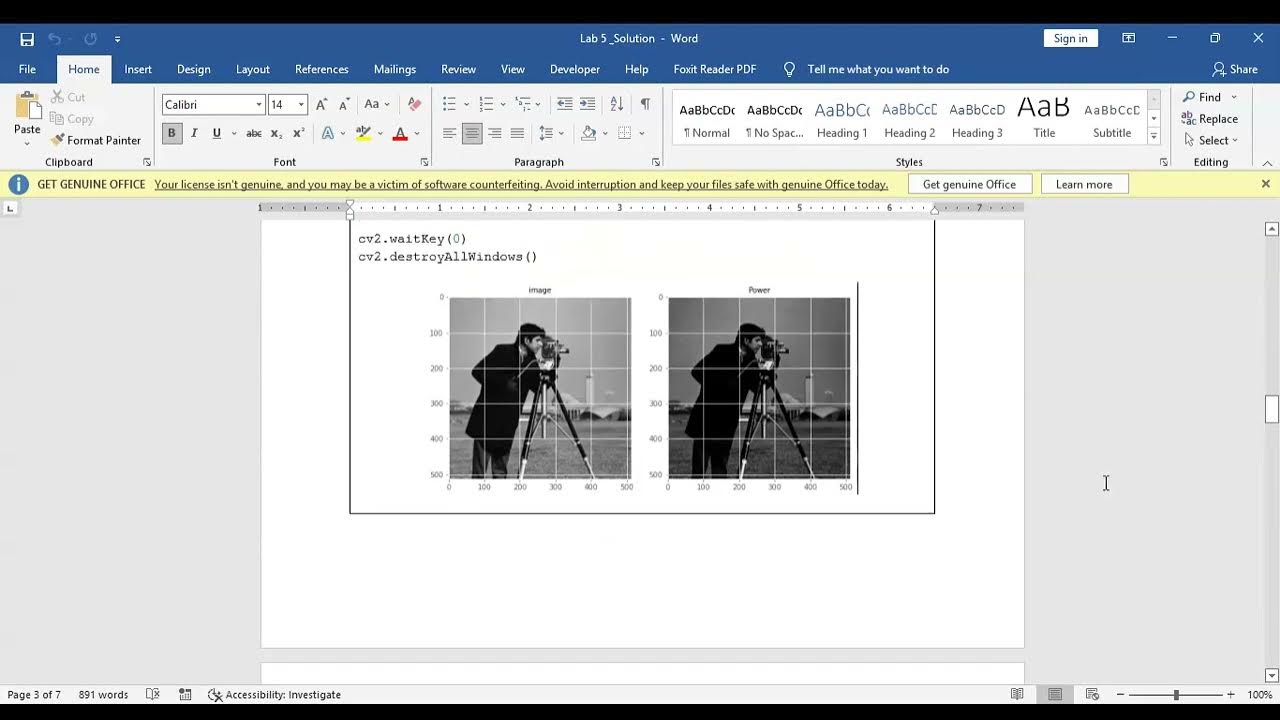The height and width of the screenshot is (720, 1280).
Task: Click the Learn more button
Action: click(1084, 184)
